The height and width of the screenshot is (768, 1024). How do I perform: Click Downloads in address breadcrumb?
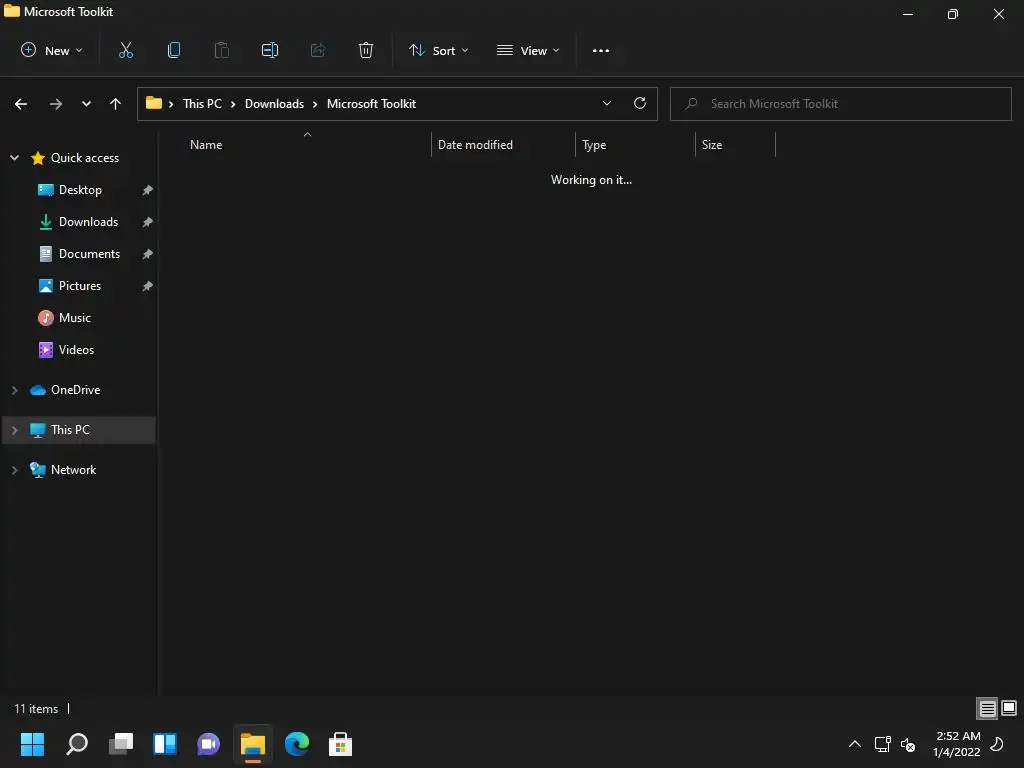pyautogui.click(x=274, y=104)
